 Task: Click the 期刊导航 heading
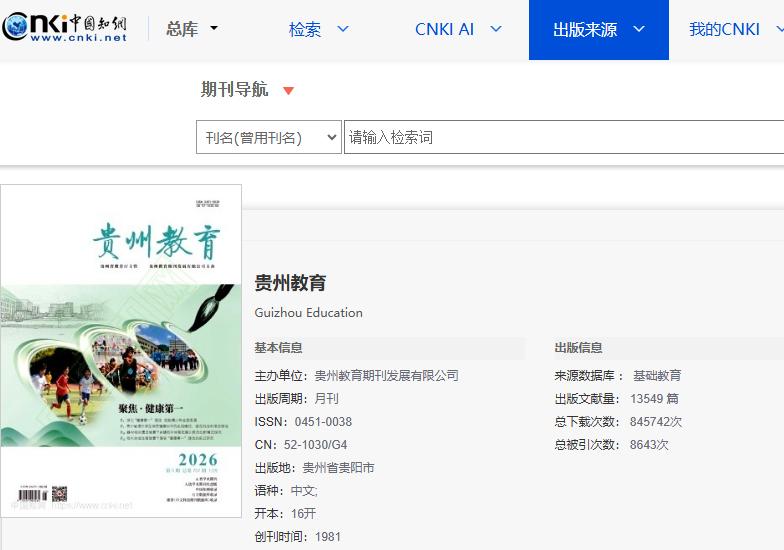(234, 89)
